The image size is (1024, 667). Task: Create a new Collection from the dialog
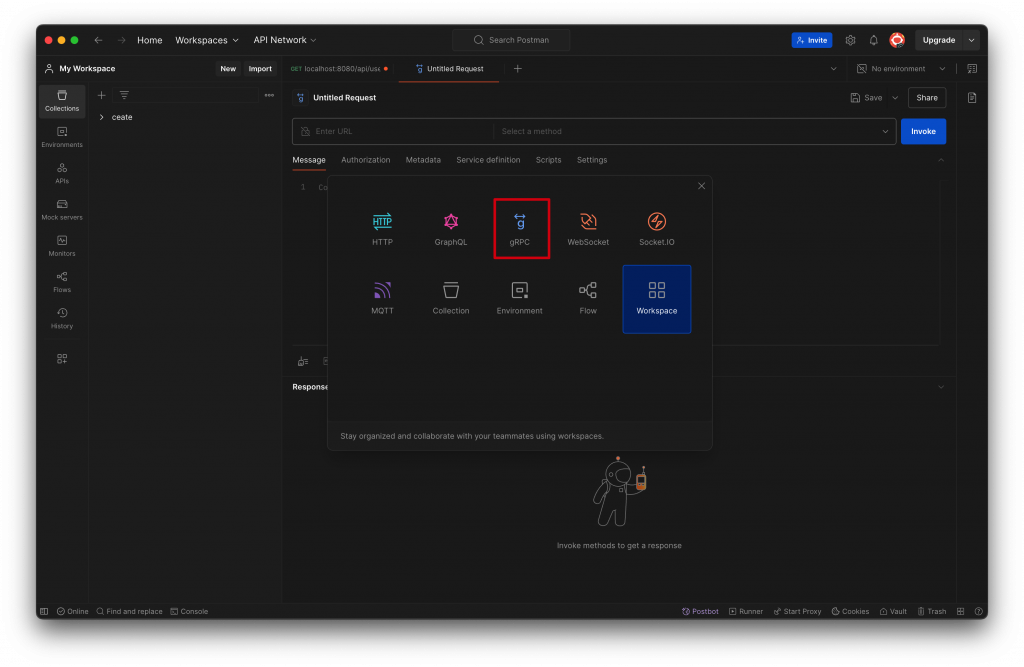tap(451, 299)
